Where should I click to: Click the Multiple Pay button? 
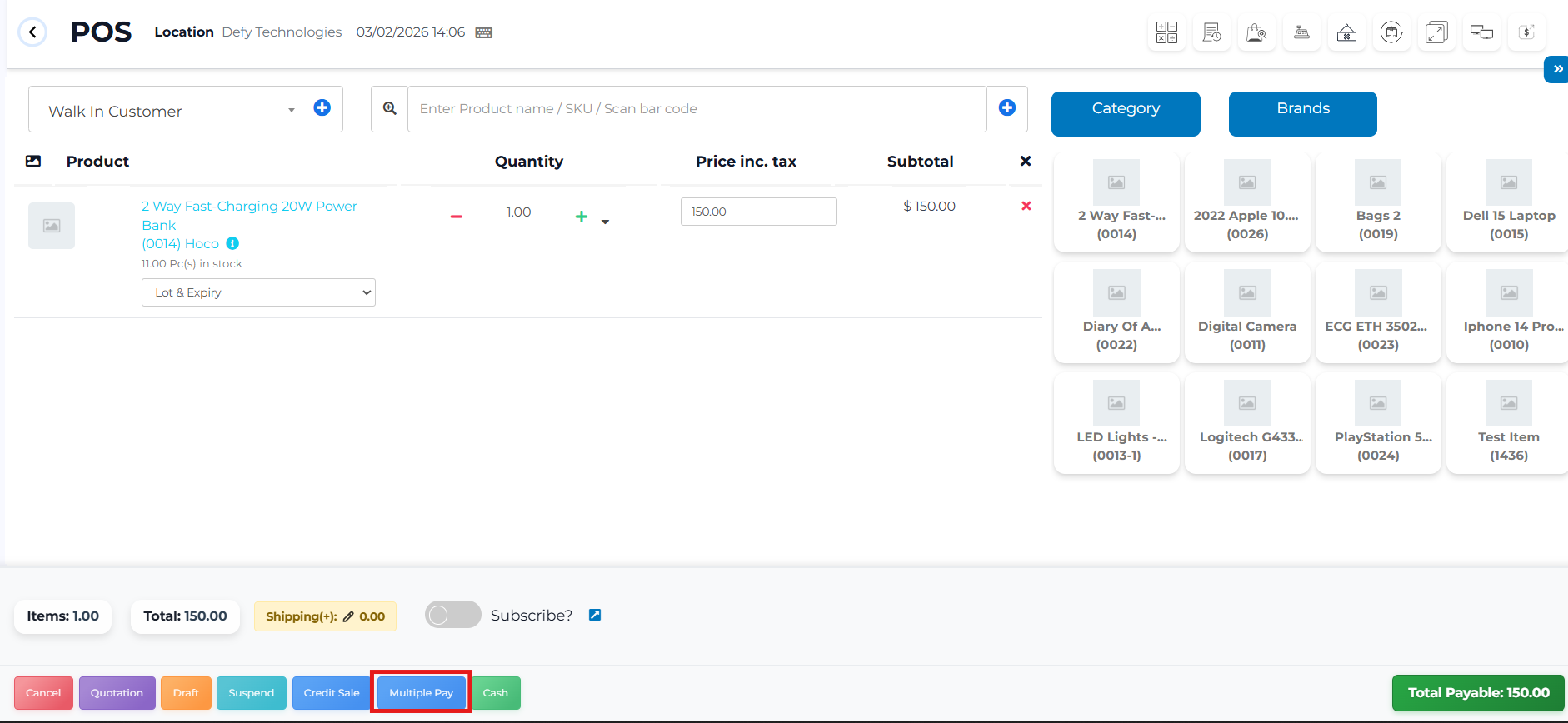coord(421,693)
